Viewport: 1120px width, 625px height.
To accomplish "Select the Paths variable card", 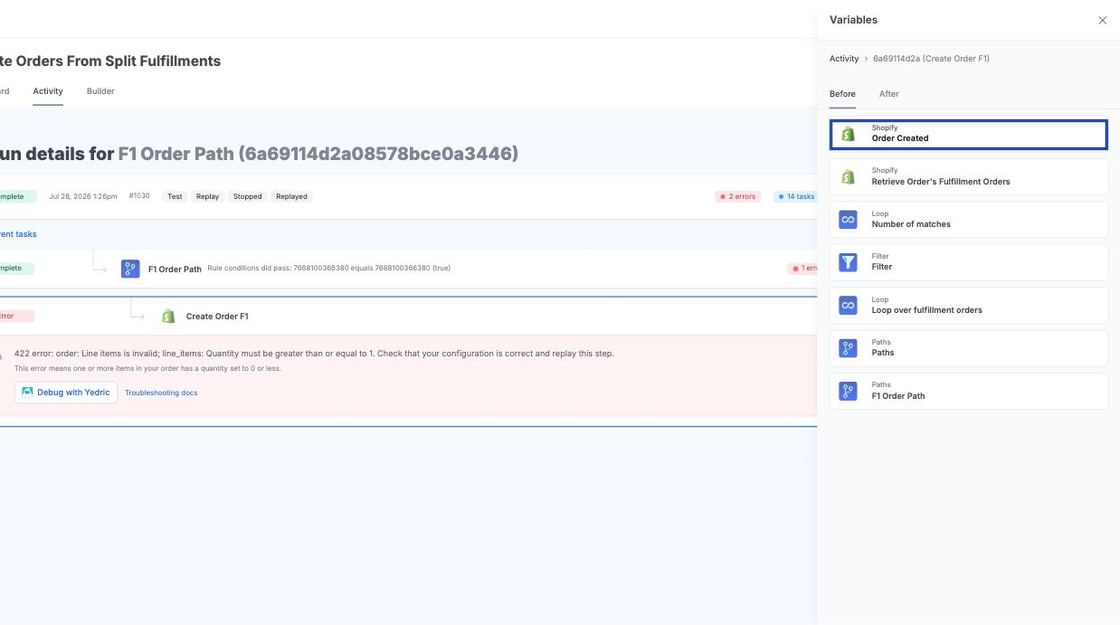I will pyautogui.click(x=969, y=348).
